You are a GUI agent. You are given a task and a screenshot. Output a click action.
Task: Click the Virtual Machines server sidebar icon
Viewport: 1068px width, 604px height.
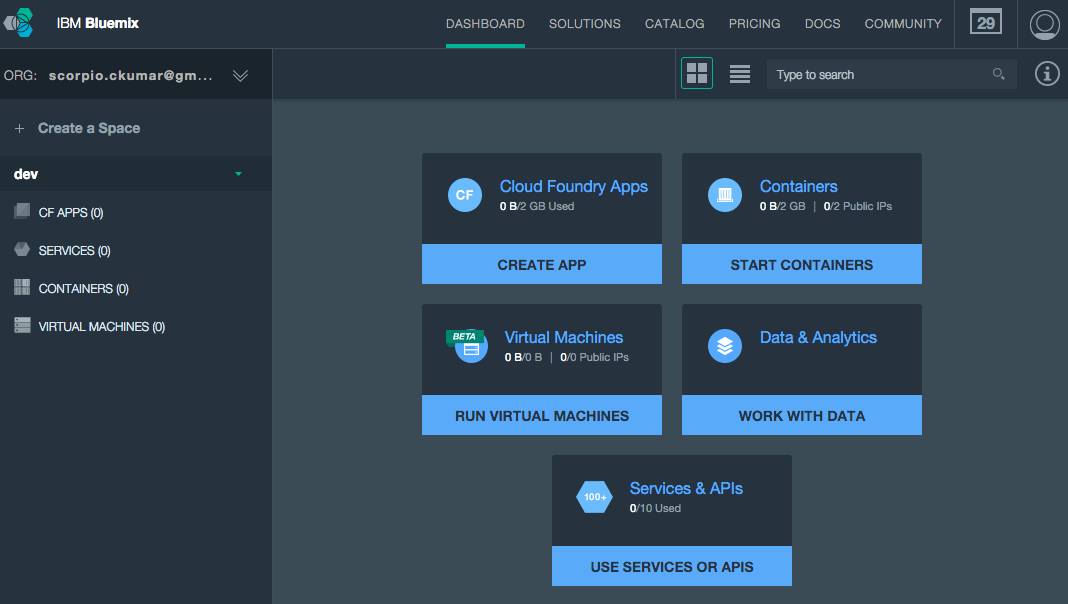pos(22,325)
